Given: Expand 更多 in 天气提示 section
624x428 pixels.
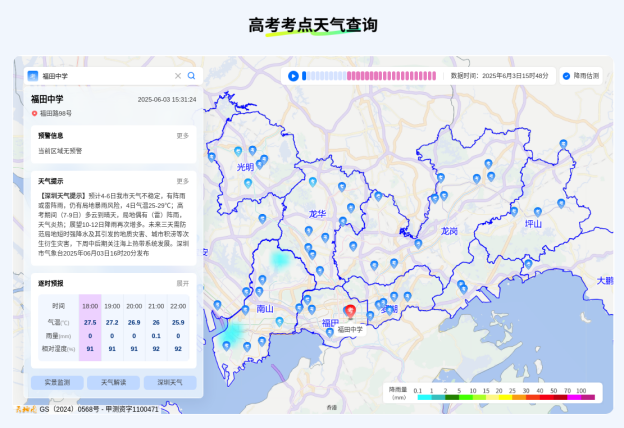Looking at the screenshot, I should (x=183, y=181).
